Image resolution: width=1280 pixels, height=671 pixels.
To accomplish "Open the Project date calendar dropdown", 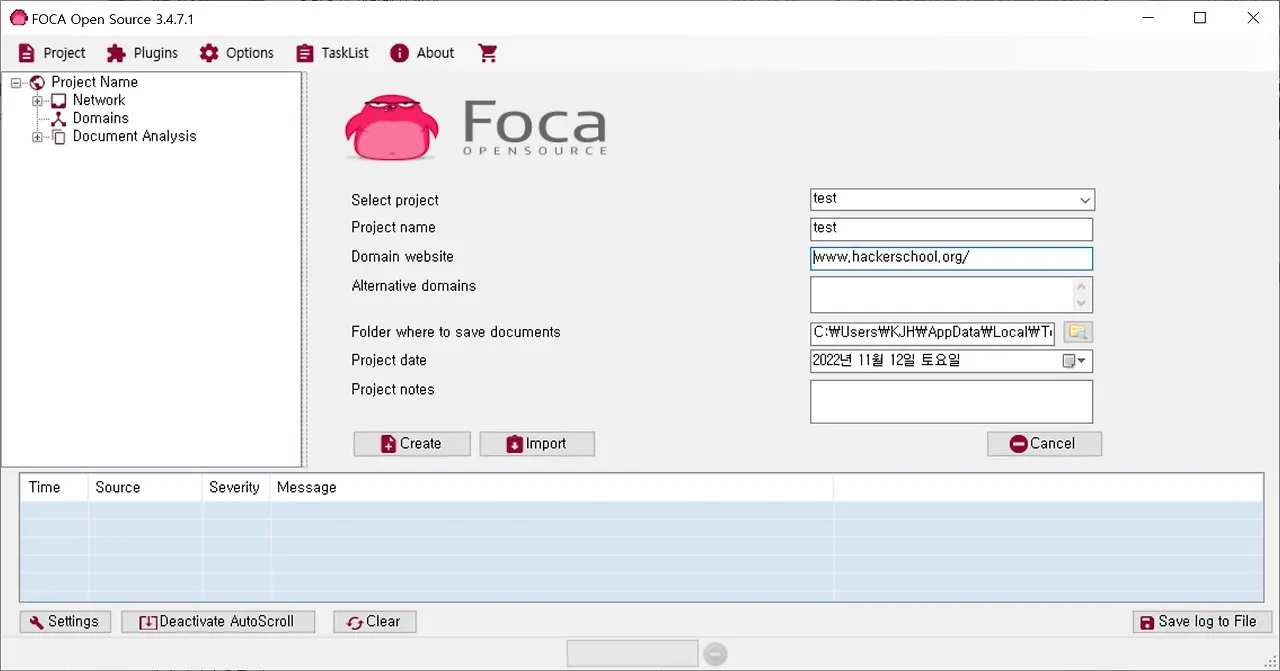I will 1076,361.
